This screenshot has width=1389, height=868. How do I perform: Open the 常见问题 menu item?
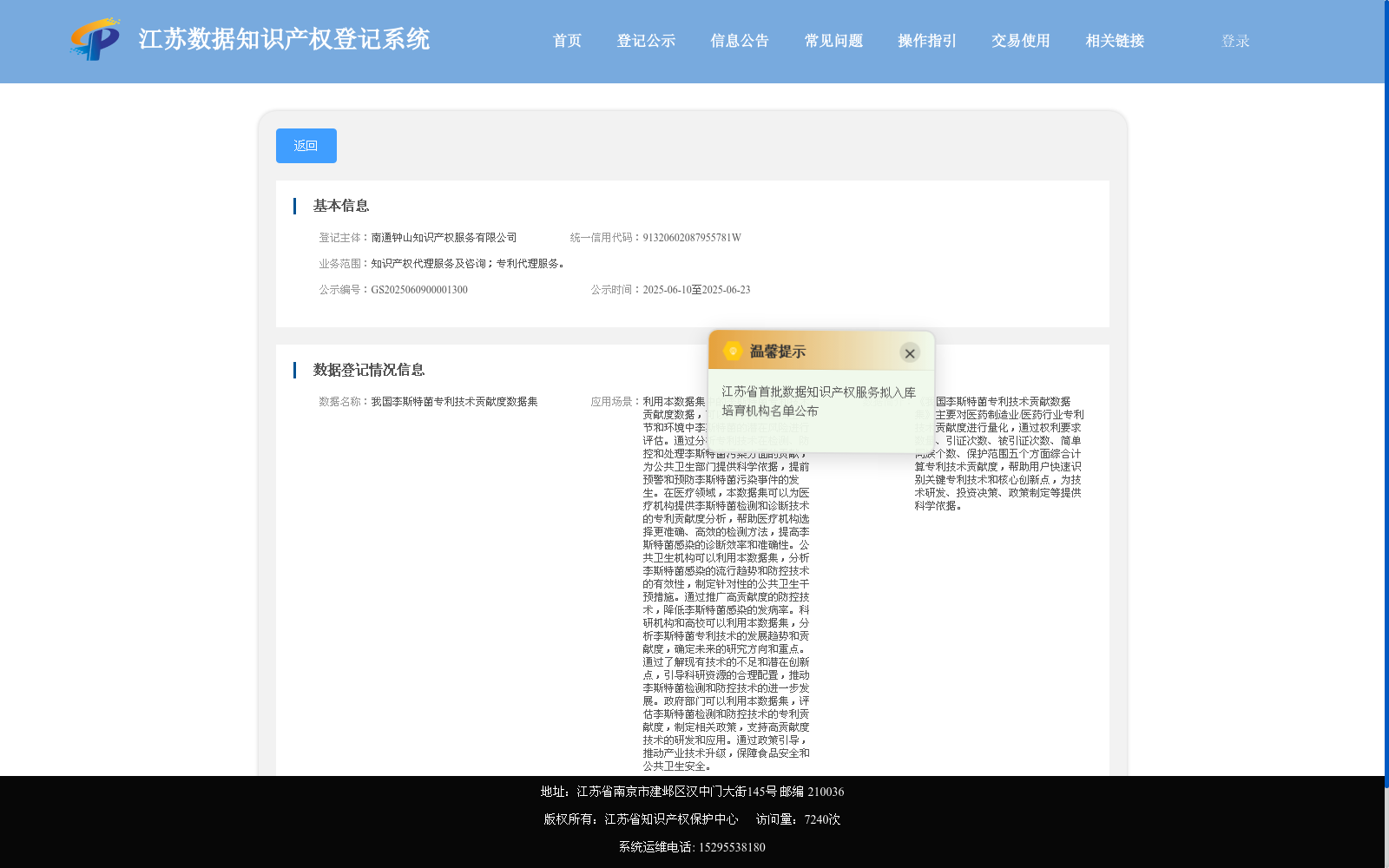click(833, 41)
